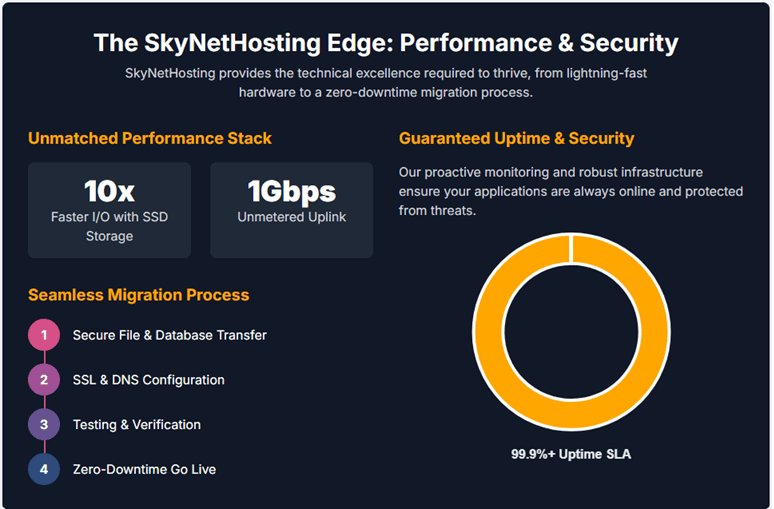Click Zero-Downtime Go Live step label
The height and width of the screenshot is (509, 774).
tap(144, 469)
